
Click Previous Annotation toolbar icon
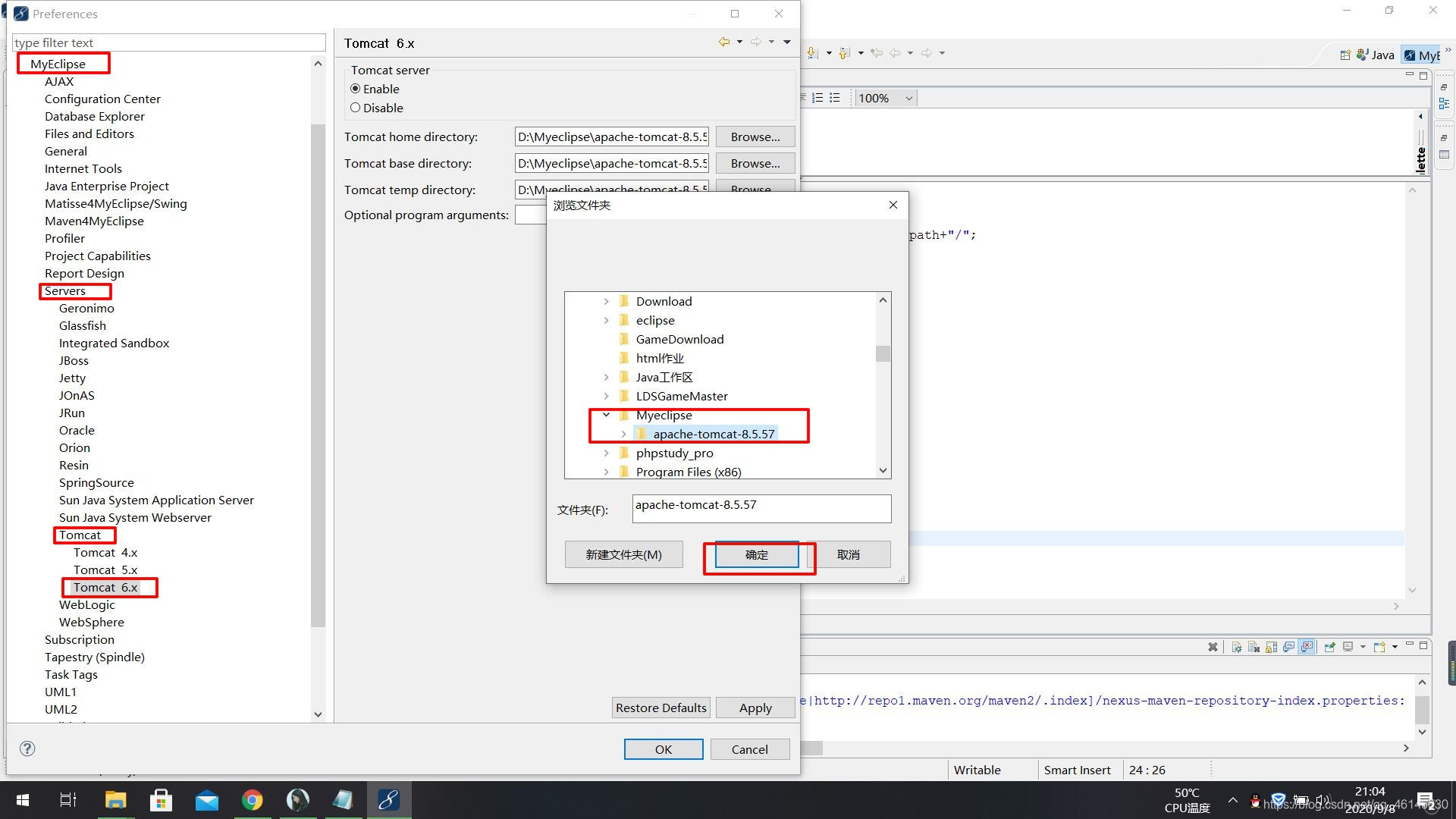(x=845, y=53)
